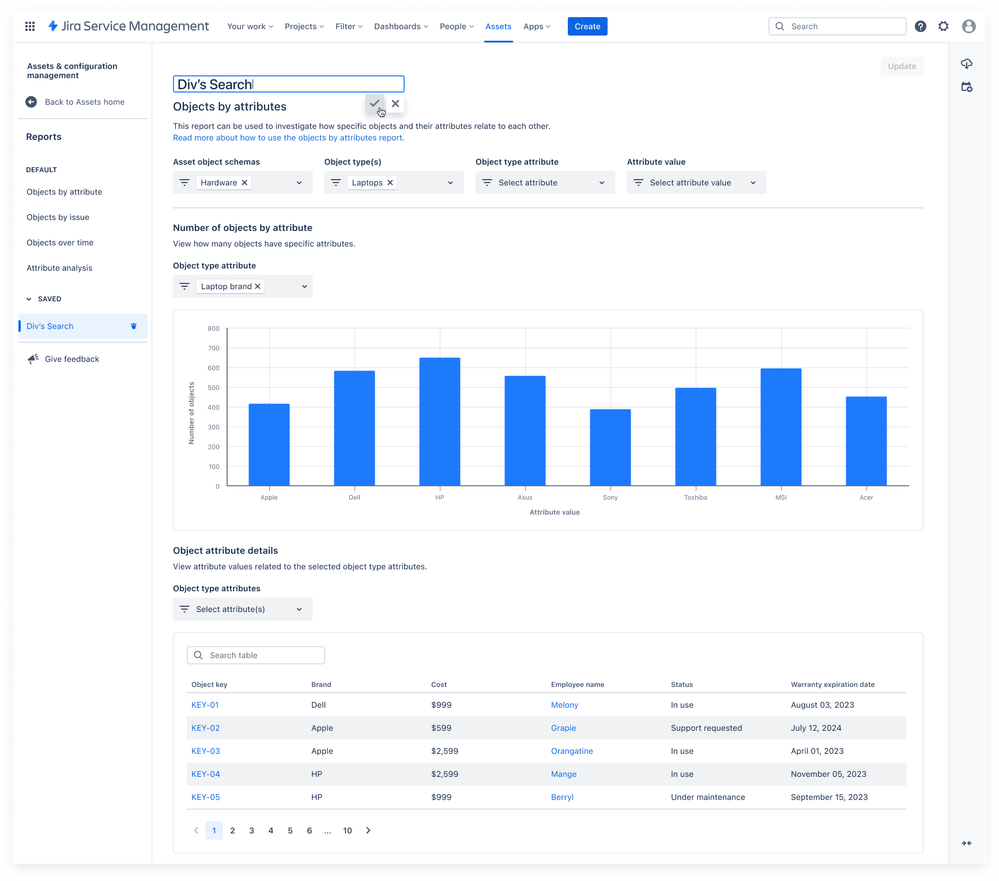The image size is (999, 881).
Task: Click the report name input field
Action: (x=289, y=84)
